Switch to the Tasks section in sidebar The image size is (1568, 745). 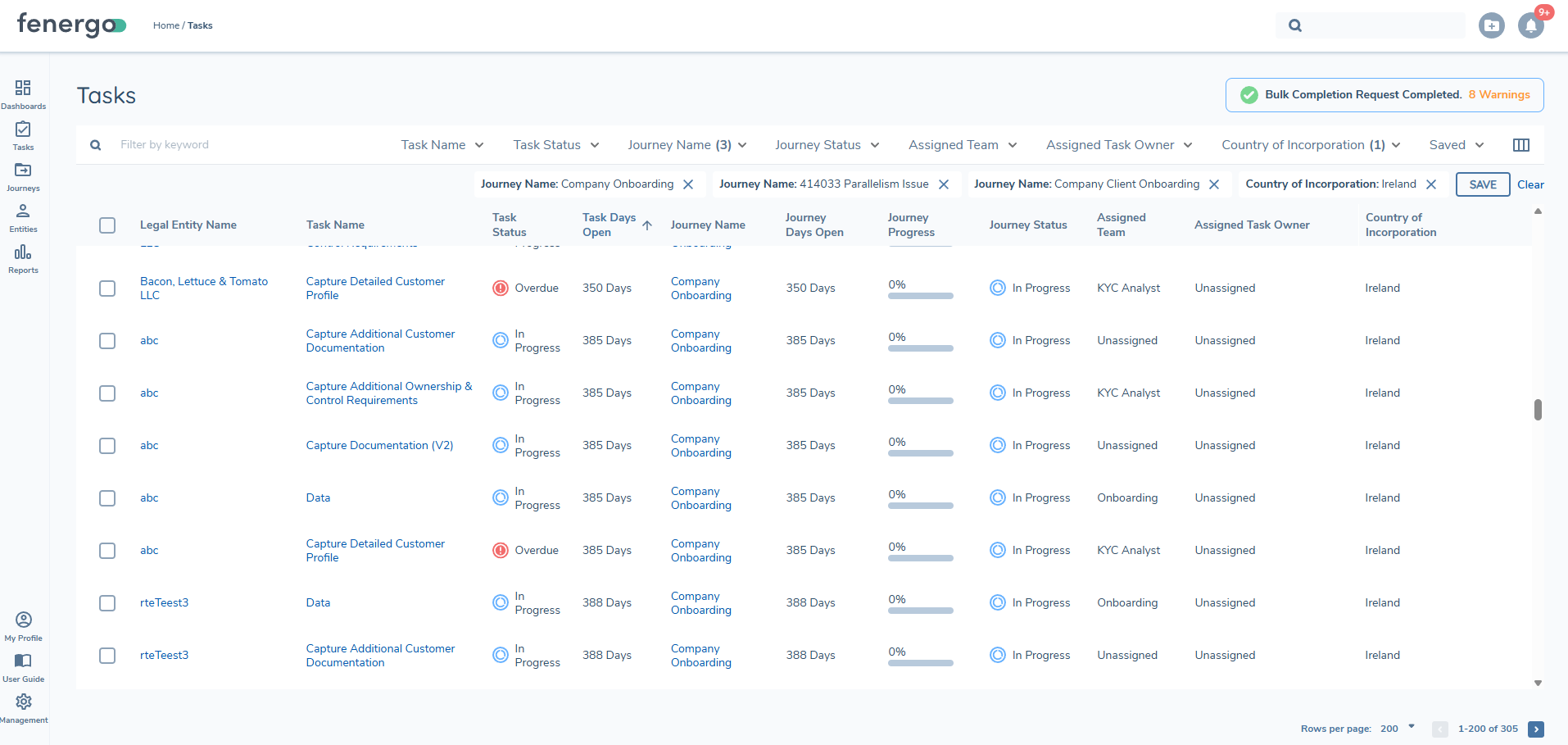(x=23, y=134)
